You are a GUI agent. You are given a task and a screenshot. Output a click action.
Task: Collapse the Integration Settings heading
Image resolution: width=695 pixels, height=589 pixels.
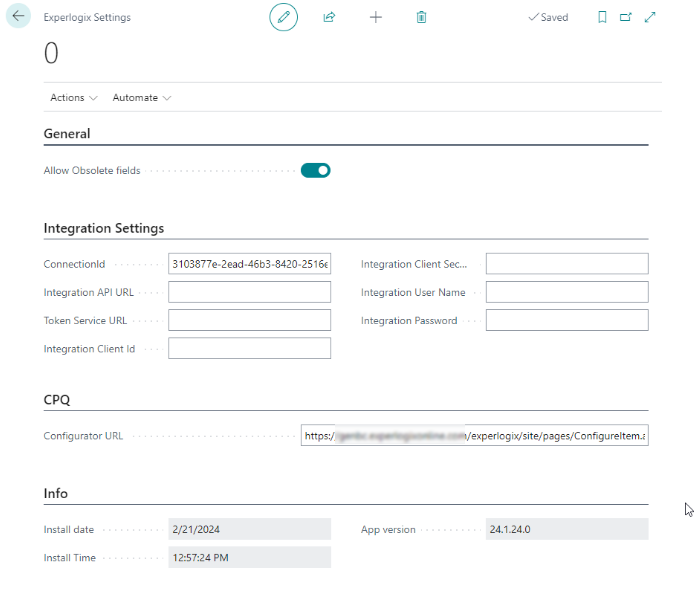pos(104,228)
